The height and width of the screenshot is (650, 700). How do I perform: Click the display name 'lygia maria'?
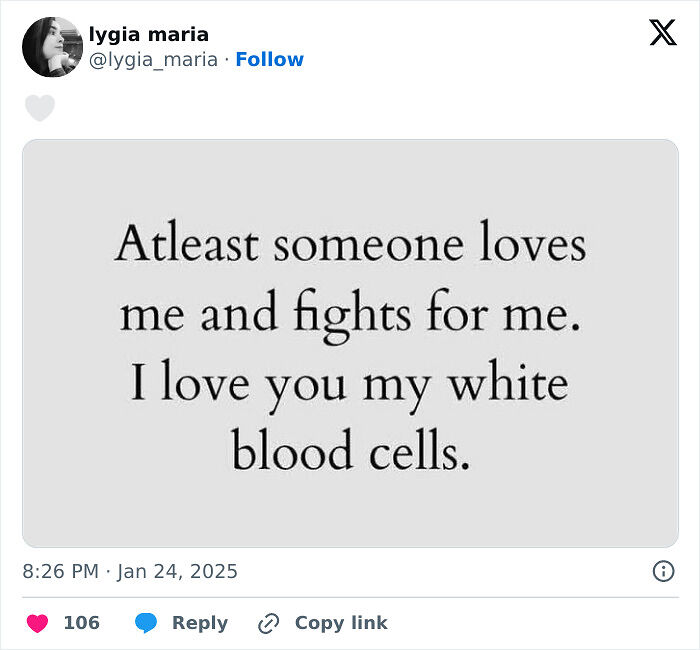149,35
